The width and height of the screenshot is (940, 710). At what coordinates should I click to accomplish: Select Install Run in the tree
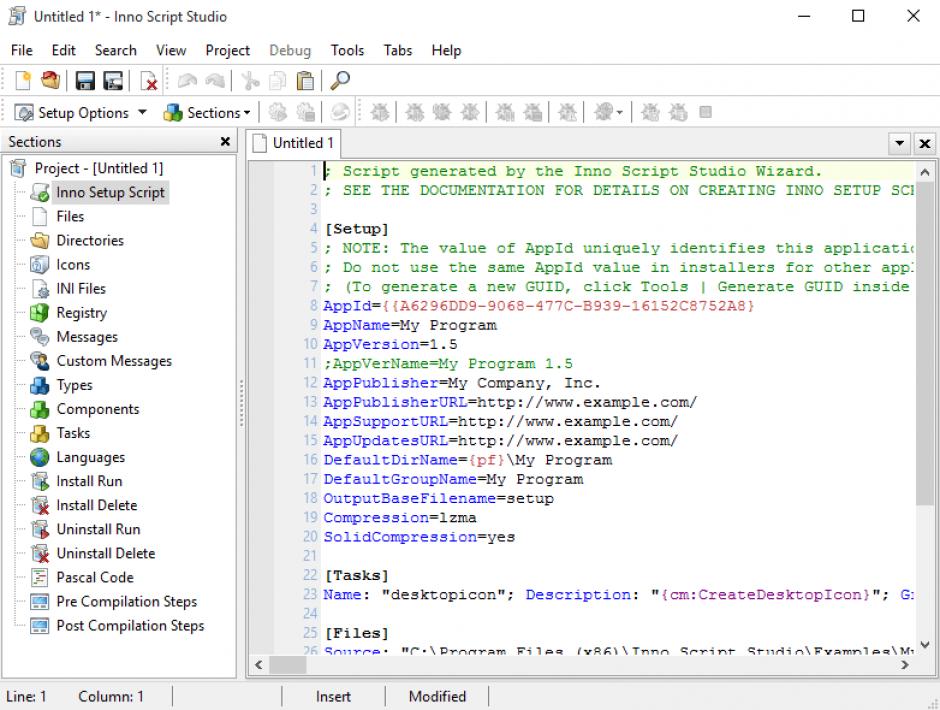pos(89,481)
